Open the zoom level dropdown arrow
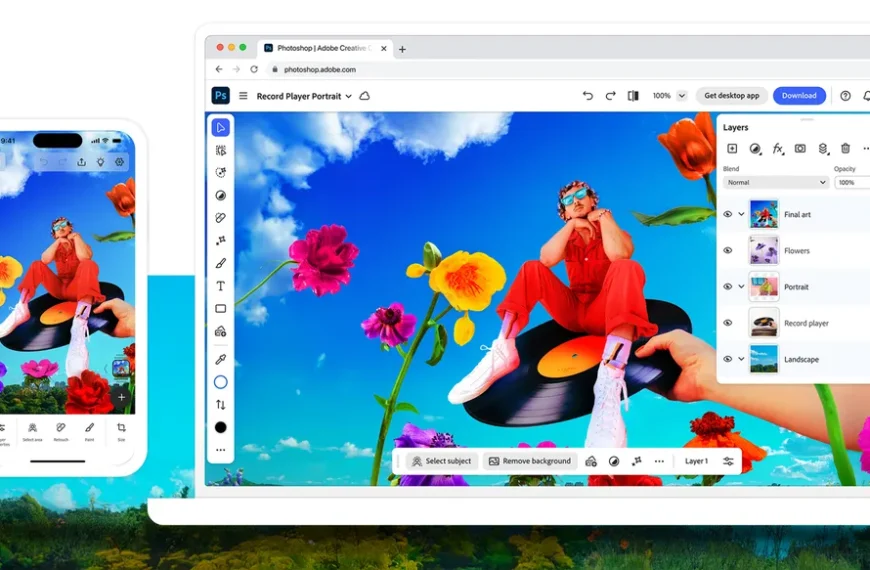This screenshot has width=870, height=570. pos(682,95)
